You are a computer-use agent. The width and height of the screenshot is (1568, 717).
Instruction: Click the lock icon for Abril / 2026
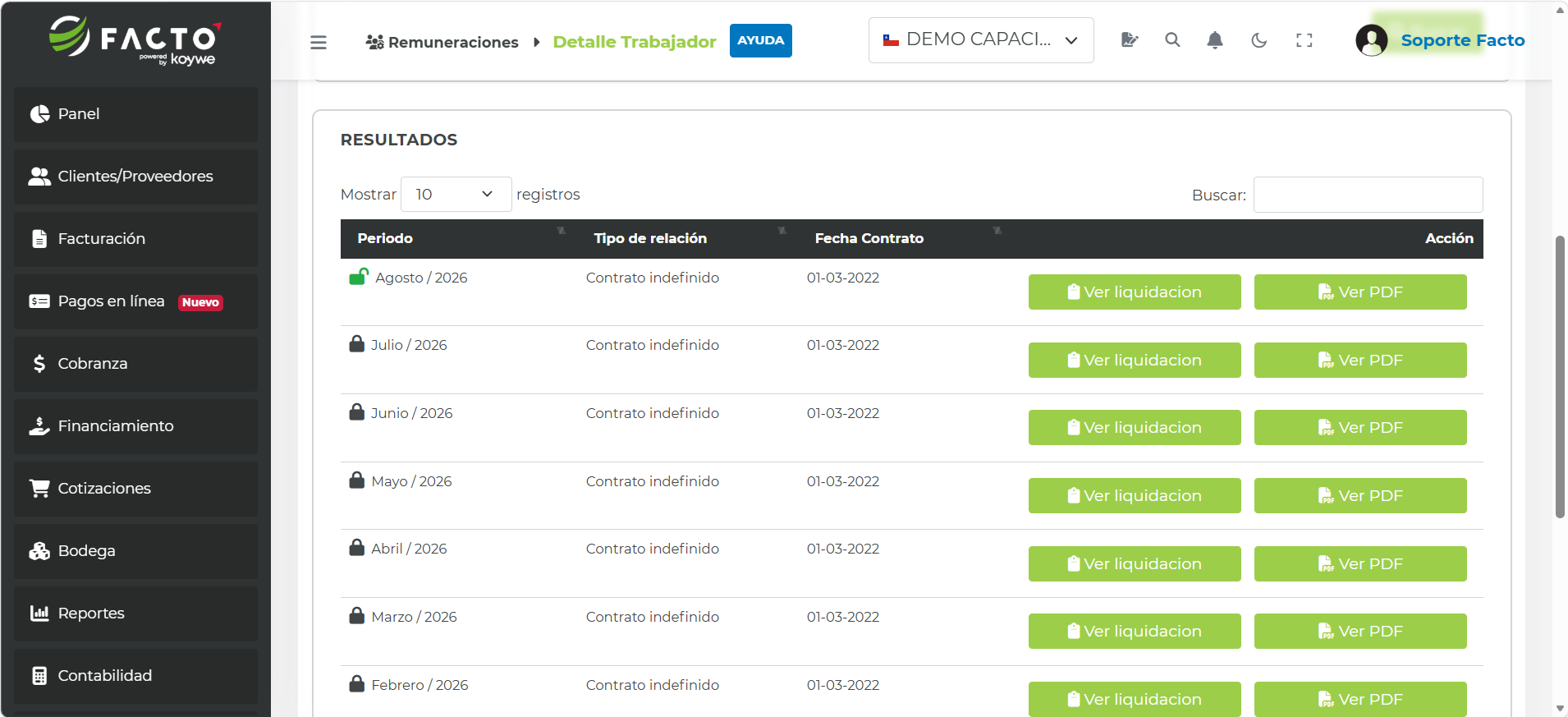point(356,548)
